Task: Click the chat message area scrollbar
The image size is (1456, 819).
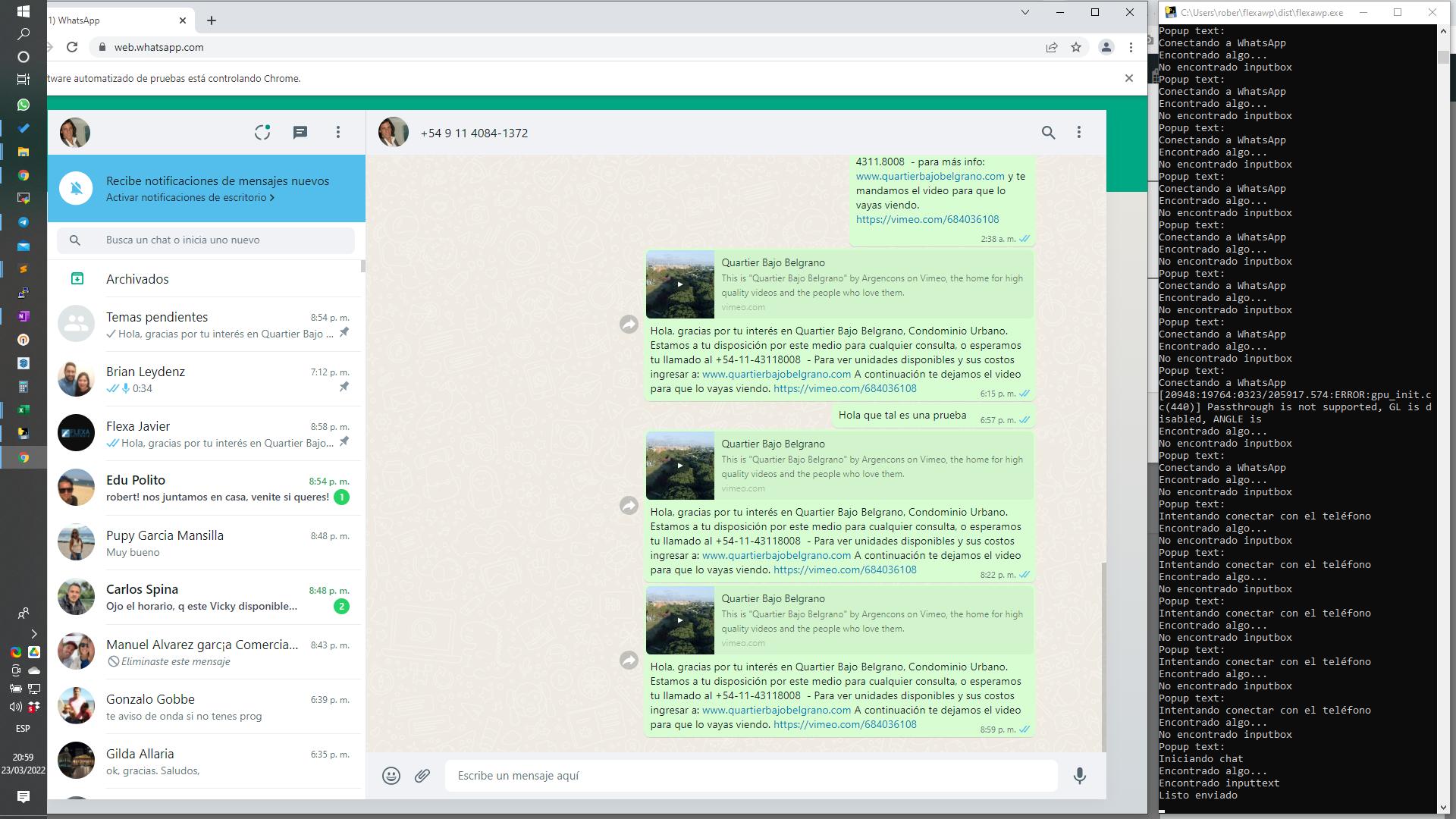Action: (1103, 656)
